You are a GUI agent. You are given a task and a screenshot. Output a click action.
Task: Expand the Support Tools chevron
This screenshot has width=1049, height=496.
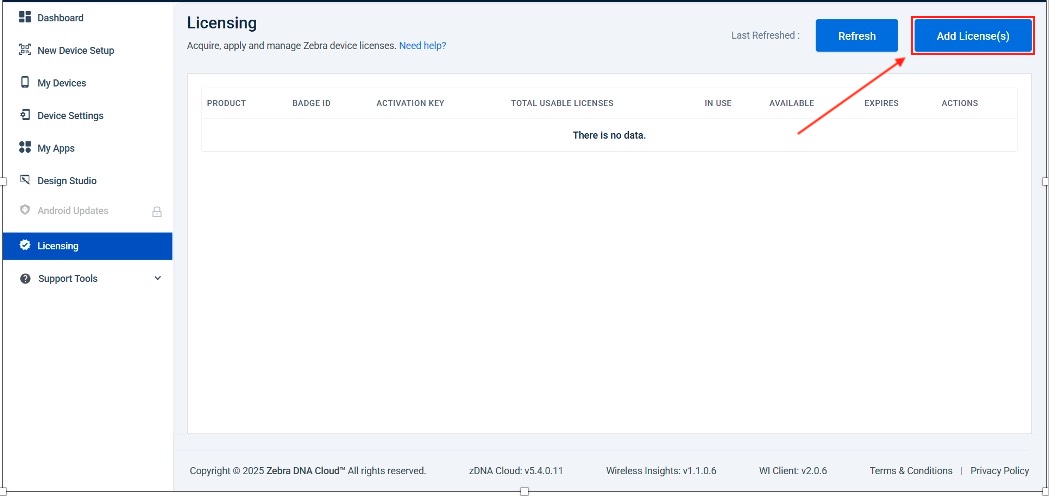point(157,279)
